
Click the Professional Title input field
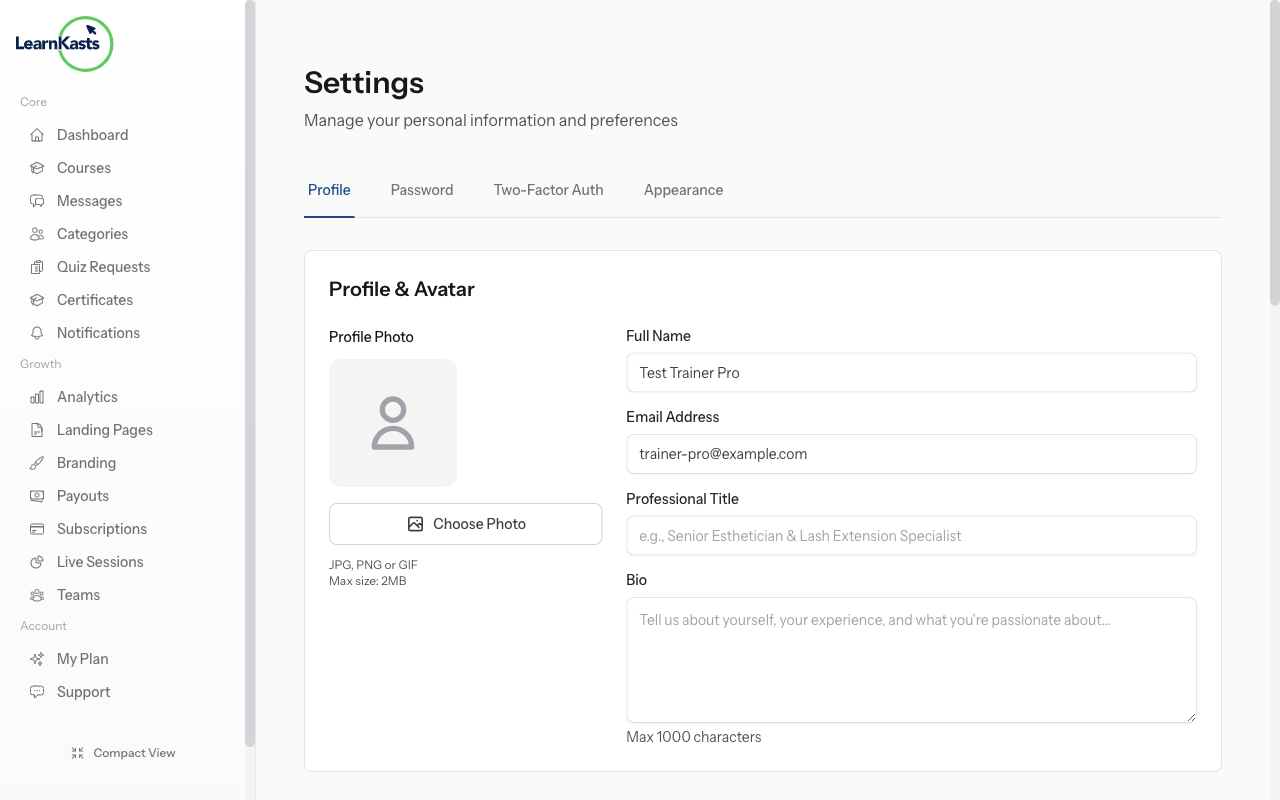[910, 535]
